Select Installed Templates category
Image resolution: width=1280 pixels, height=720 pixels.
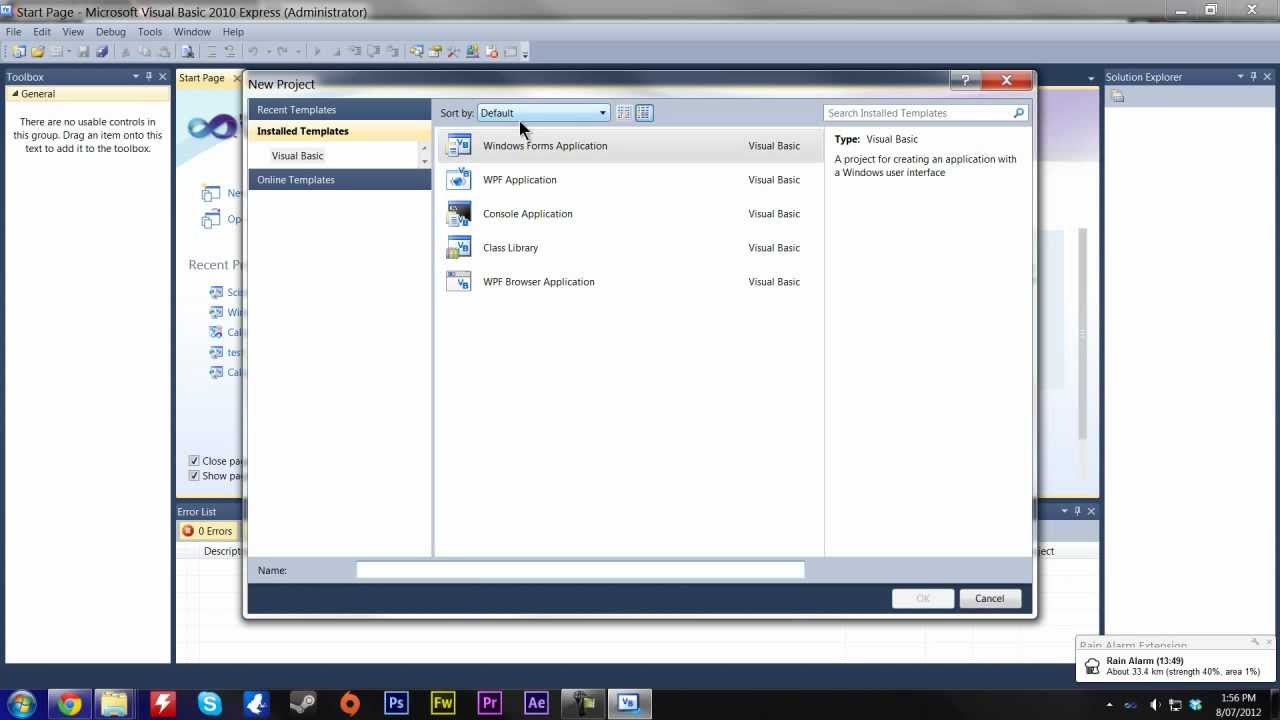tap(340, 131)
